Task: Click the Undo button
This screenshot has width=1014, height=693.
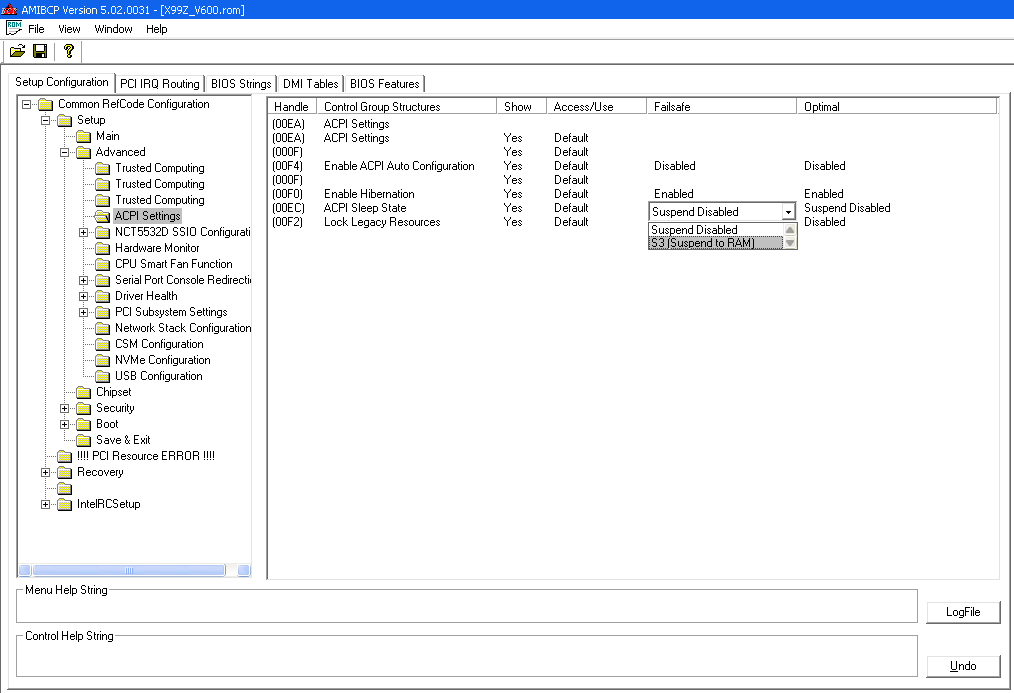Action: tap(962, 666)
